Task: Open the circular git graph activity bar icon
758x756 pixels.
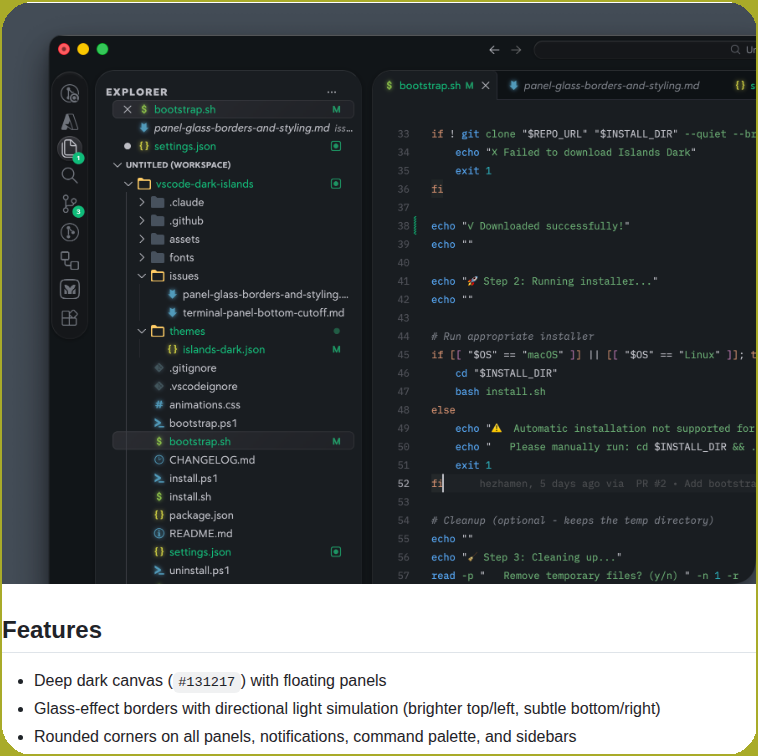Action: pos(70,233)
